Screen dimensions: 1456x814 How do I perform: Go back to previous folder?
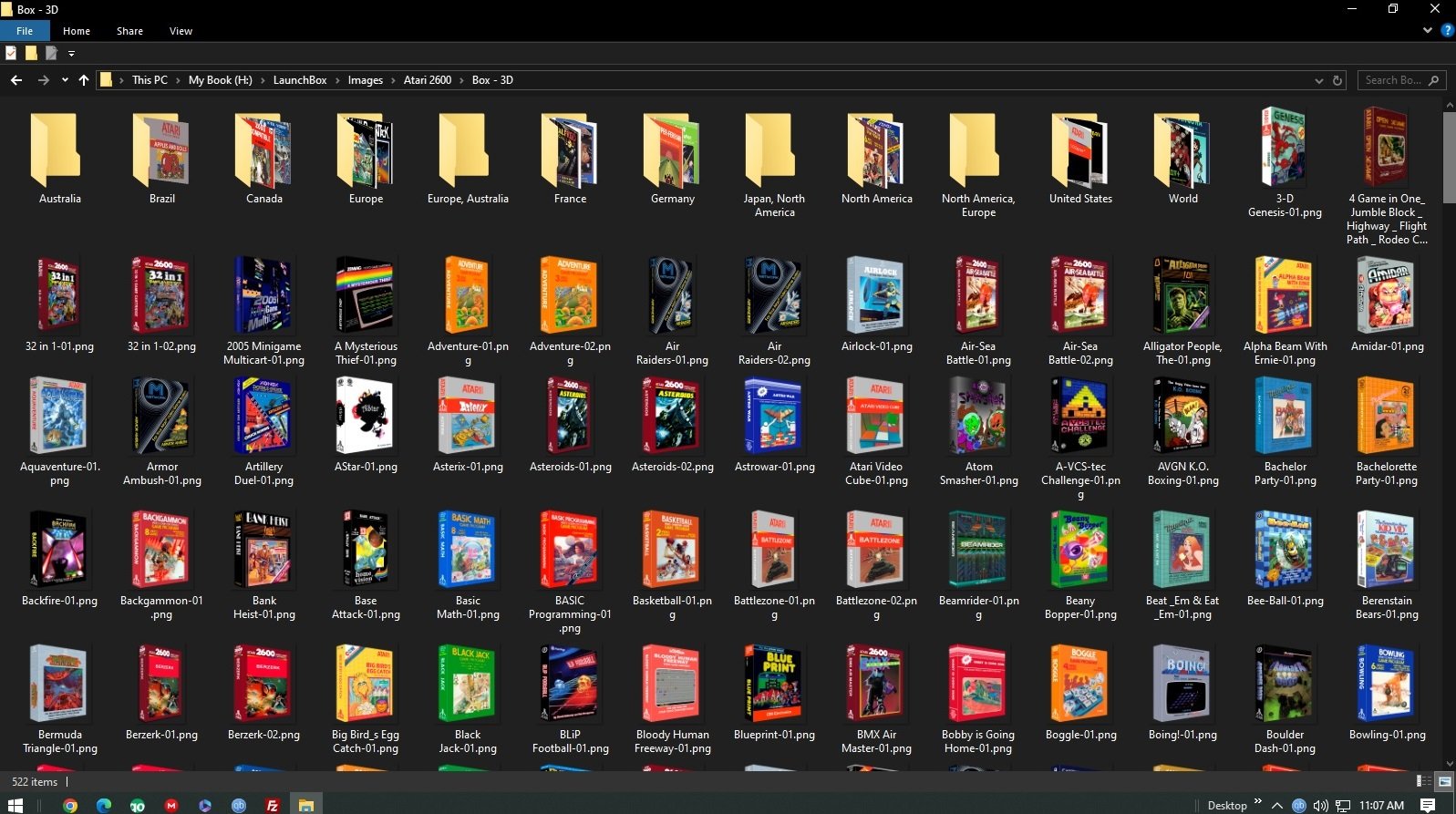(x=16, y=80)
